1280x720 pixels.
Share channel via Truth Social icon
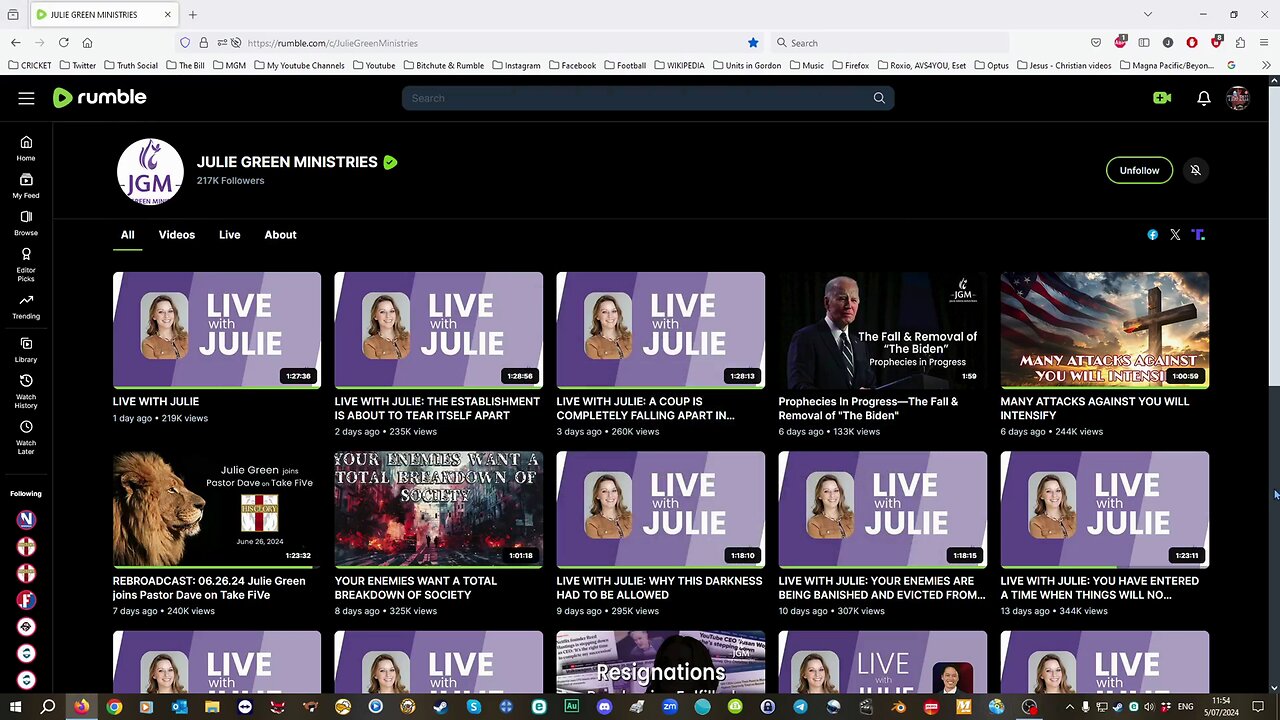pos(1198,235)
